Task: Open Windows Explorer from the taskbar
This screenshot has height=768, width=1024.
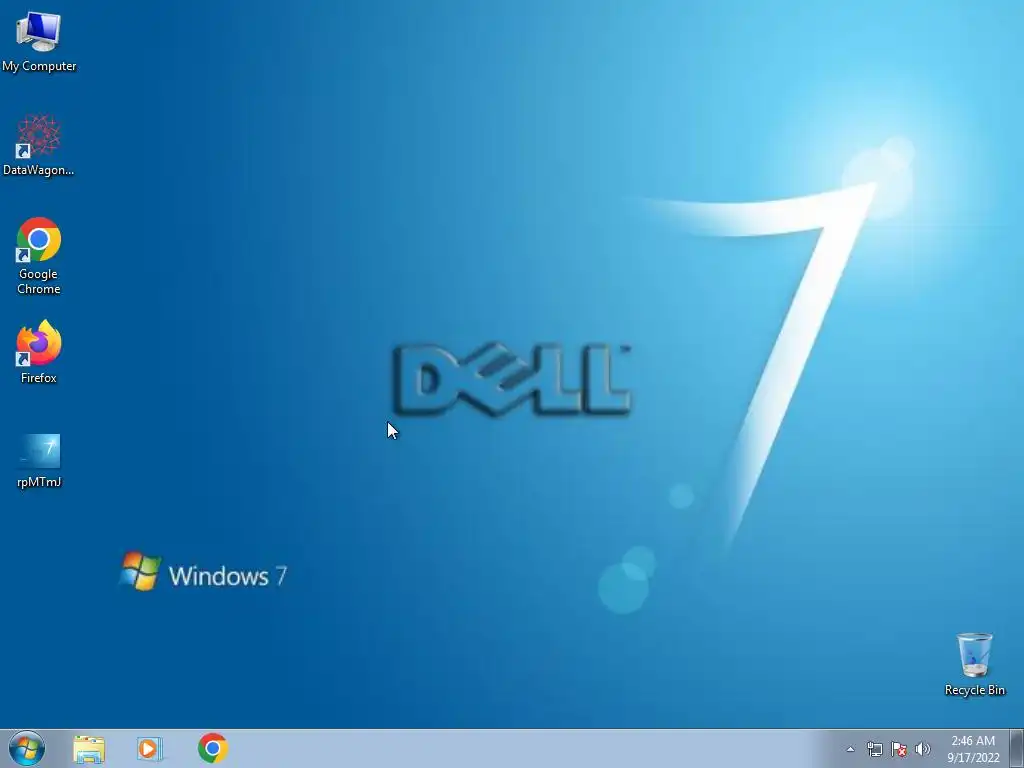Action: [89, 749]
